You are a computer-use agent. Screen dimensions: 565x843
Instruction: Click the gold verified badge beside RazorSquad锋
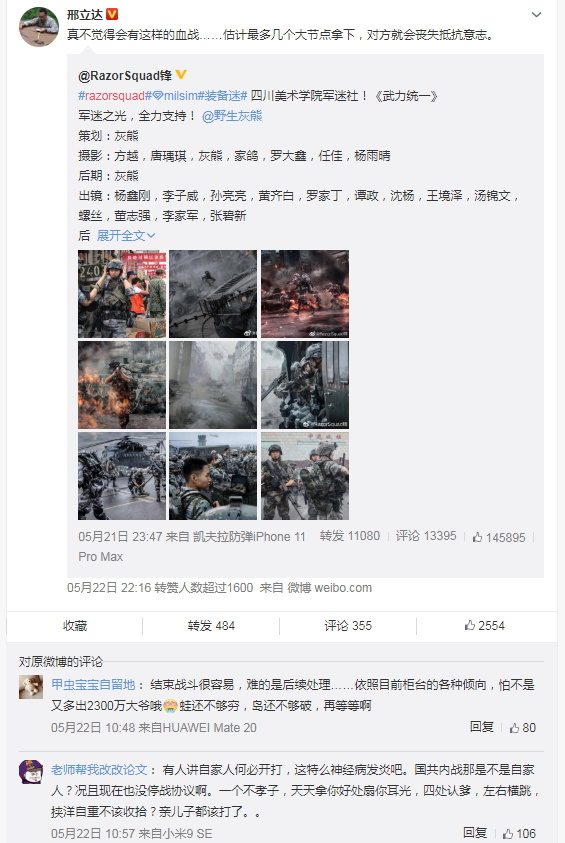pyautogui.click(x=181, y=75)
